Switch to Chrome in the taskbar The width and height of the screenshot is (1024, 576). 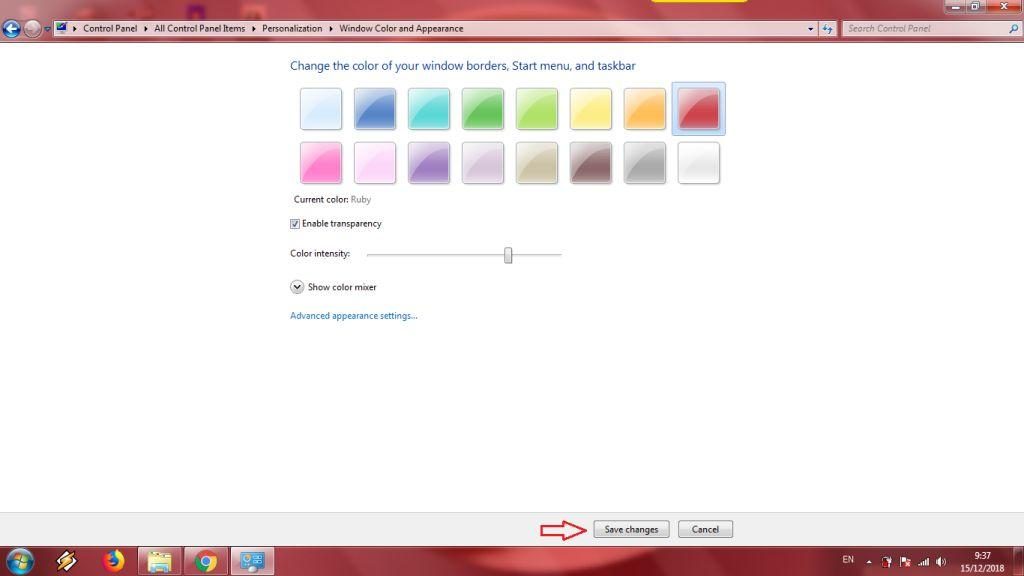click(206, 562)
